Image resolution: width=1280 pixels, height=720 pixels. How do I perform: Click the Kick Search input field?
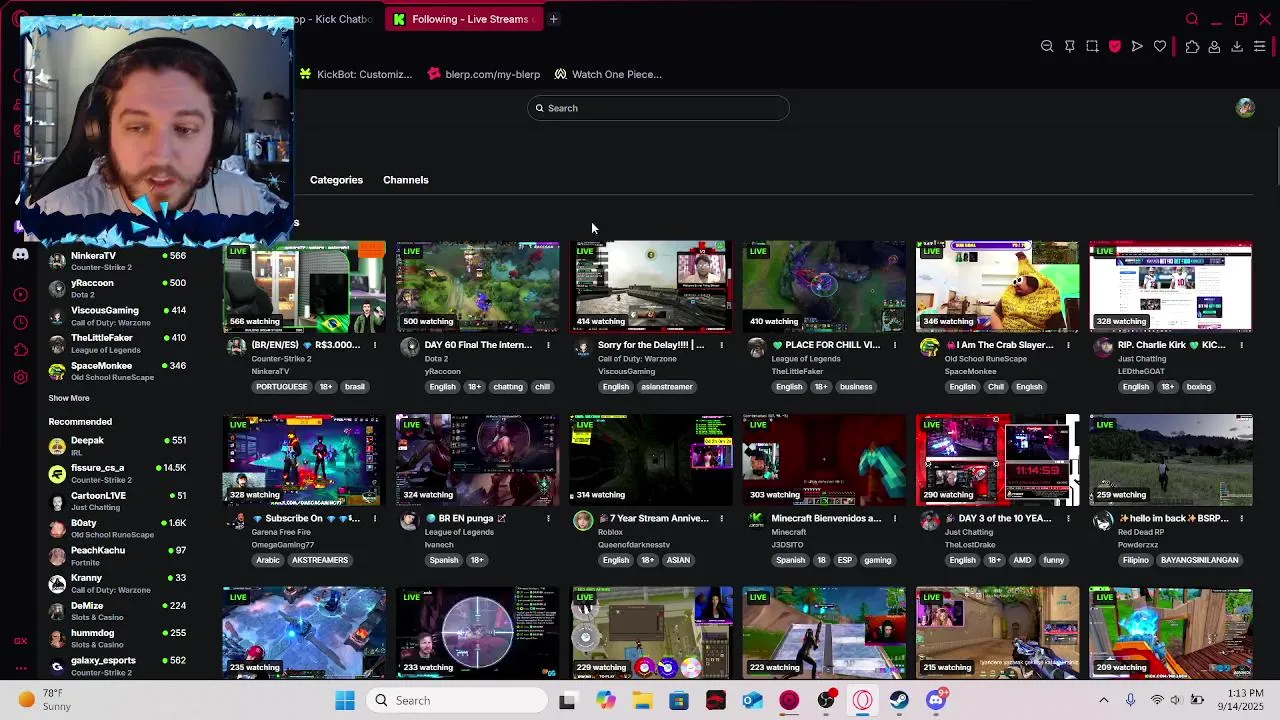click(658, 108)
